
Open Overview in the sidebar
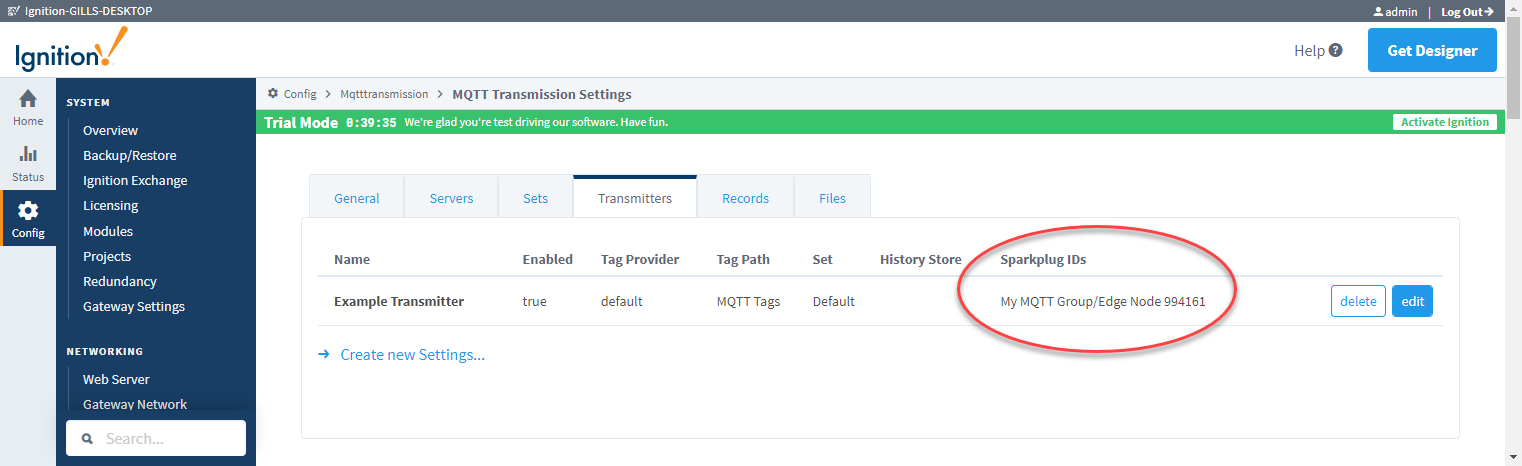click(110, 130)
